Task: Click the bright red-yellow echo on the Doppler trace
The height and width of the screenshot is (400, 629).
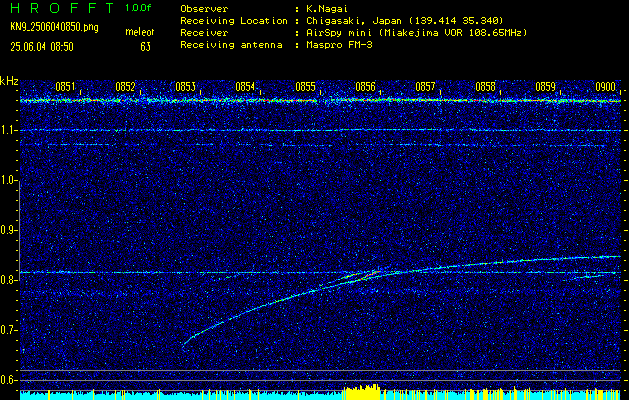Action: 369,275
